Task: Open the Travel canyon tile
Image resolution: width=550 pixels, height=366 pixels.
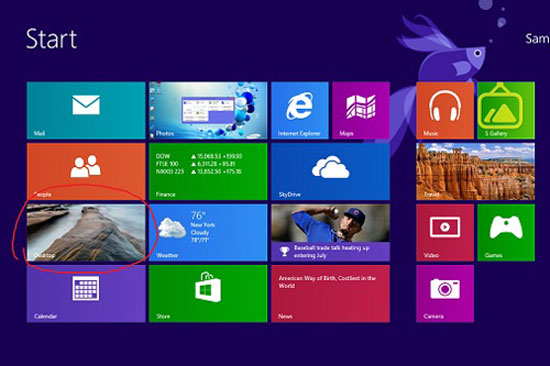Action: pos(476,172)
